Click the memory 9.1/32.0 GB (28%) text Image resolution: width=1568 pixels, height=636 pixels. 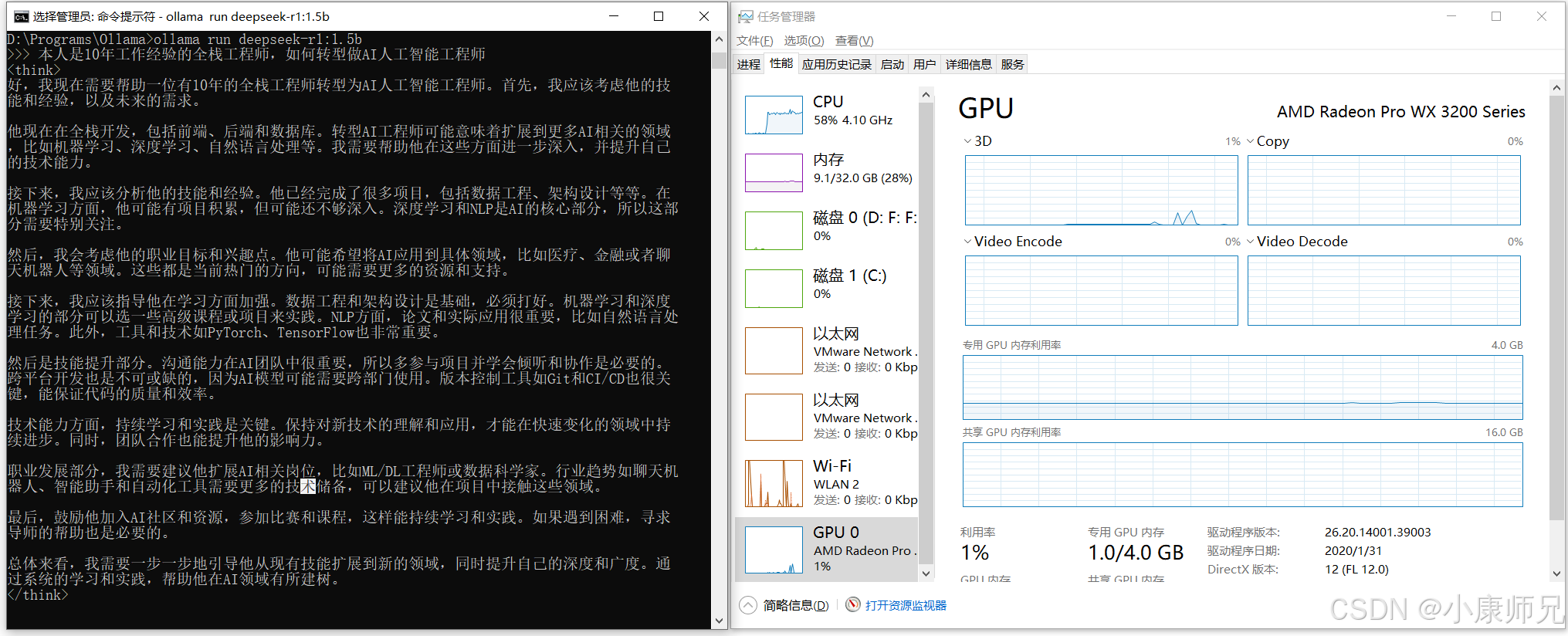862,178
